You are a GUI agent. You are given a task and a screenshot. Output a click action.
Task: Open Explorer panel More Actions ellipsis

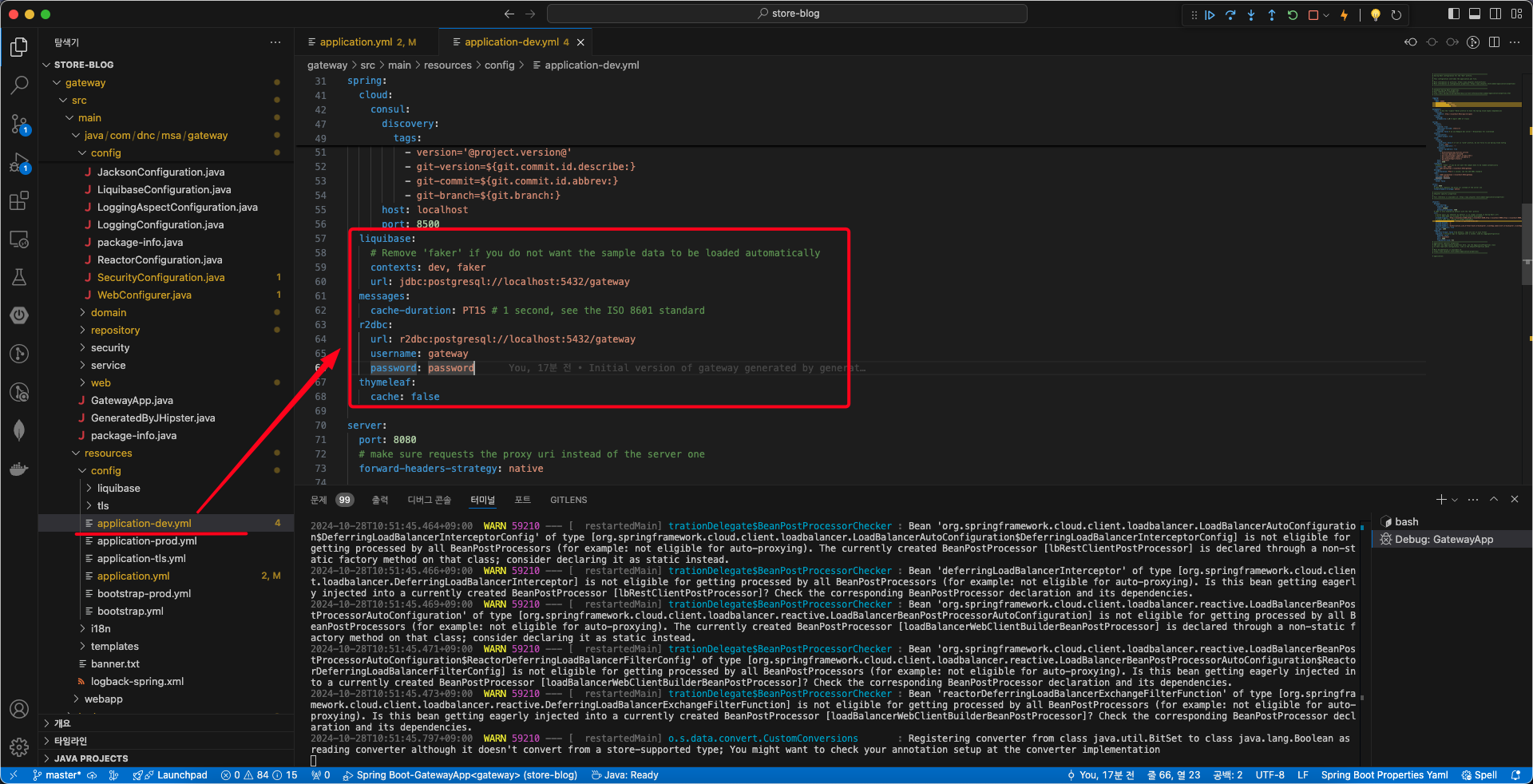tap(275, 42)
